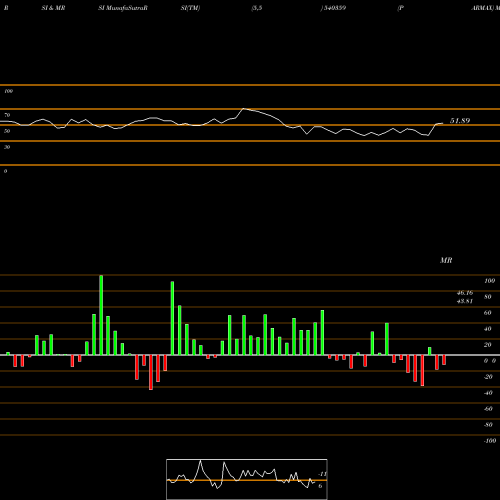The height and width of the screenshot is (500, 500).
Task: Click the "SI & MR" header label
Action: [53, 8]
